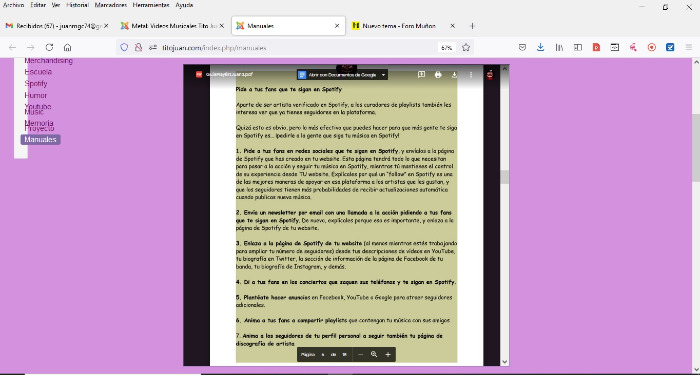Open the Archivo menu
Screen dimensions: 700x375
pyautogui.click(x=13, y=5)
